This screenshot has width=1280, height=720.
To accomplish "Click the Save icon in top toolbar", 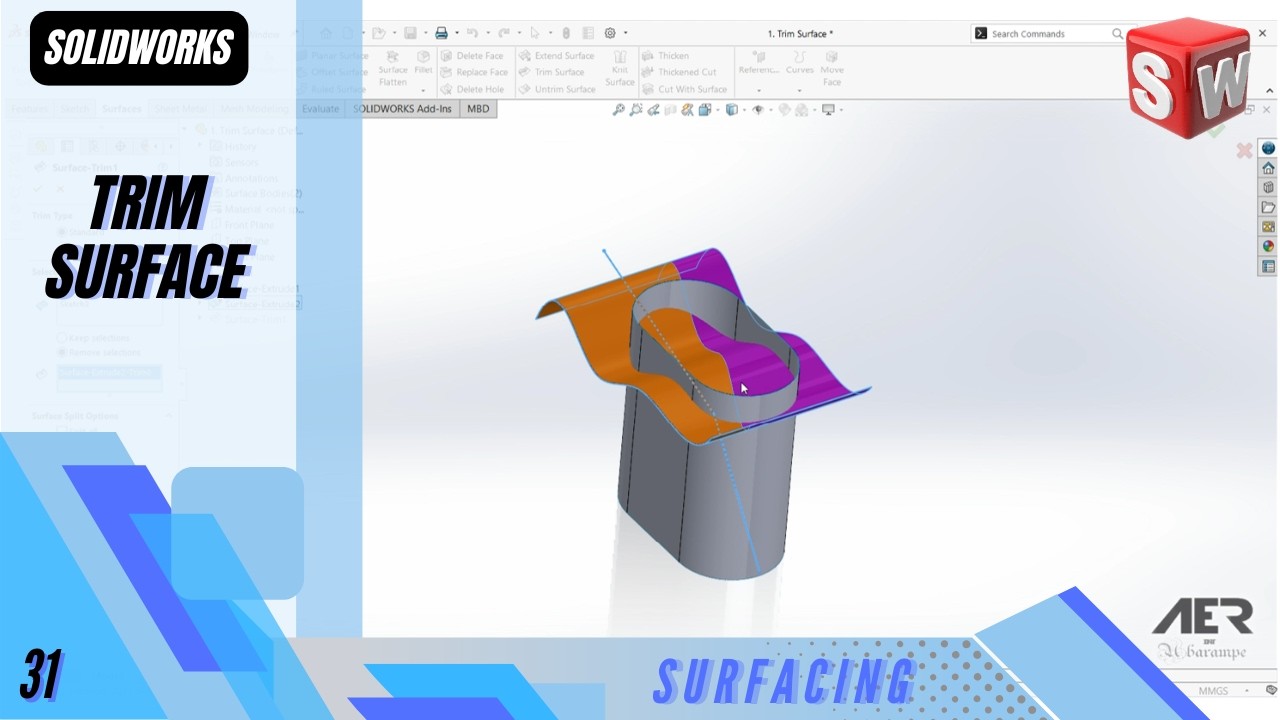I will click(410, 33).
